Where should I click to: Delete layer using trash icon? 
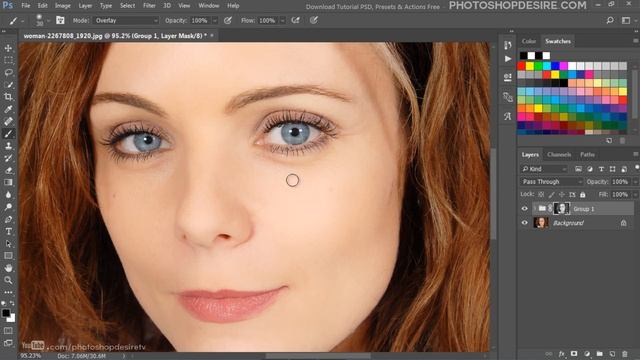coord(624,354)
